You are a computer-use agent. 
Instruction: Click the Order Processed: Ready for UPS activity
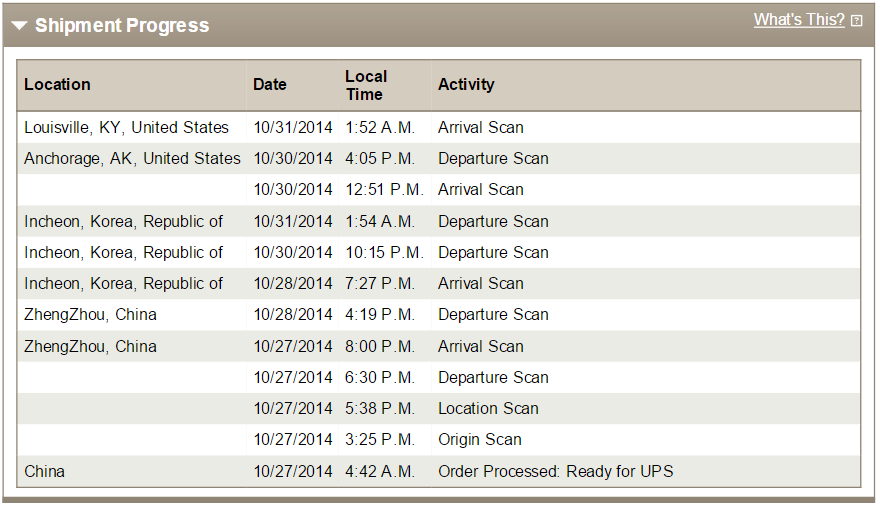pos(556,471)
